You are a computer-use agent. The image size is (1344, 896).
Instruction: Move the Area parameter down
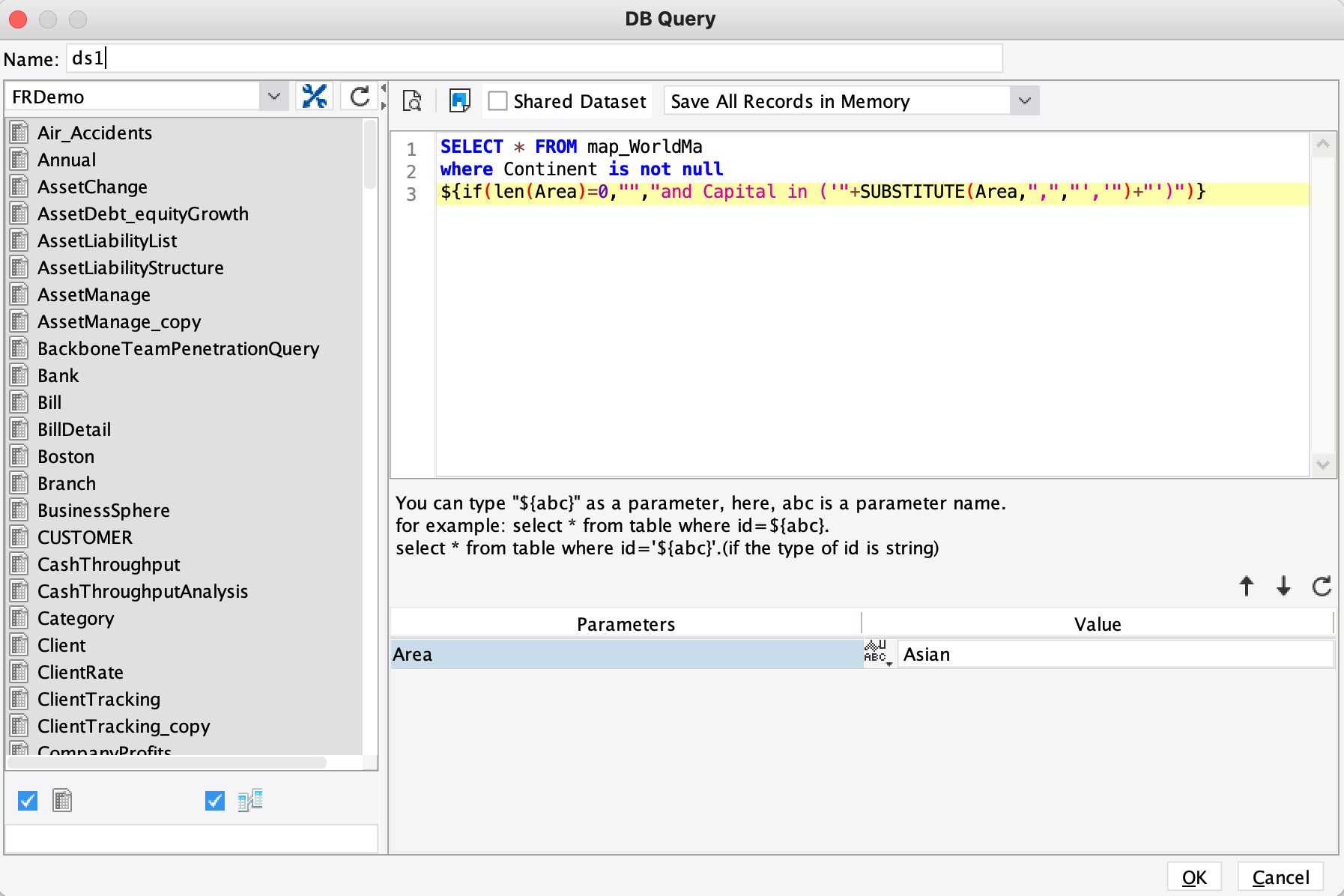coord(1283,587)
